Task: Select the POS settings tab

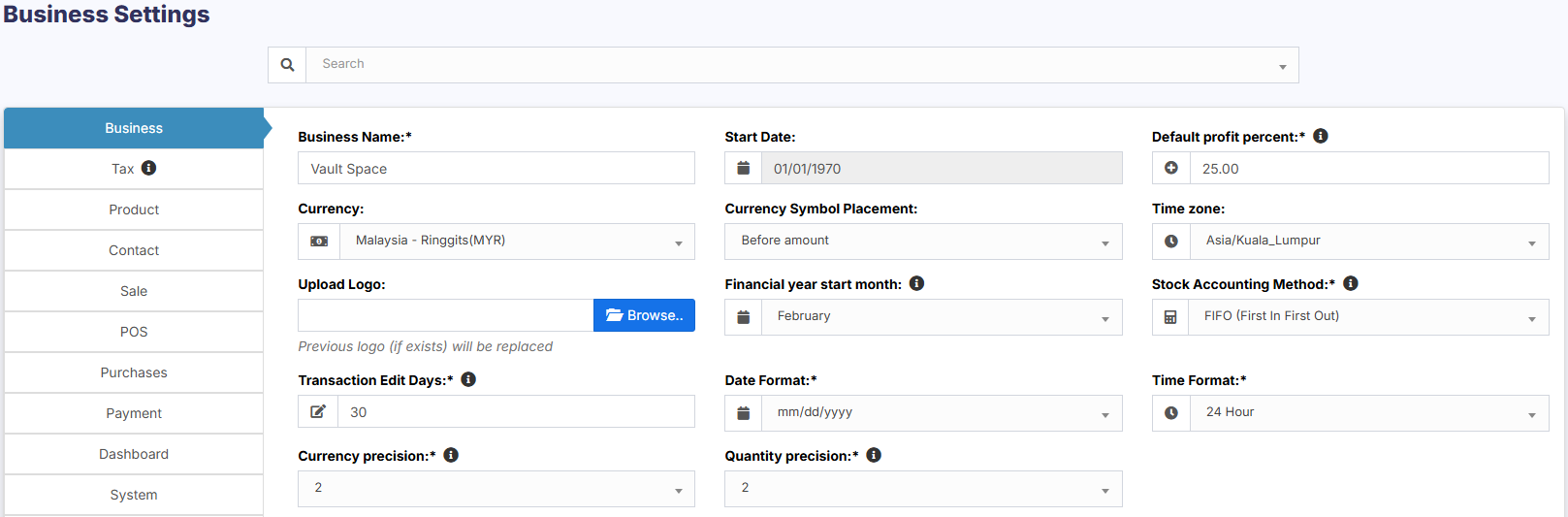Action: pyautogui.click(x=134, y=332)
